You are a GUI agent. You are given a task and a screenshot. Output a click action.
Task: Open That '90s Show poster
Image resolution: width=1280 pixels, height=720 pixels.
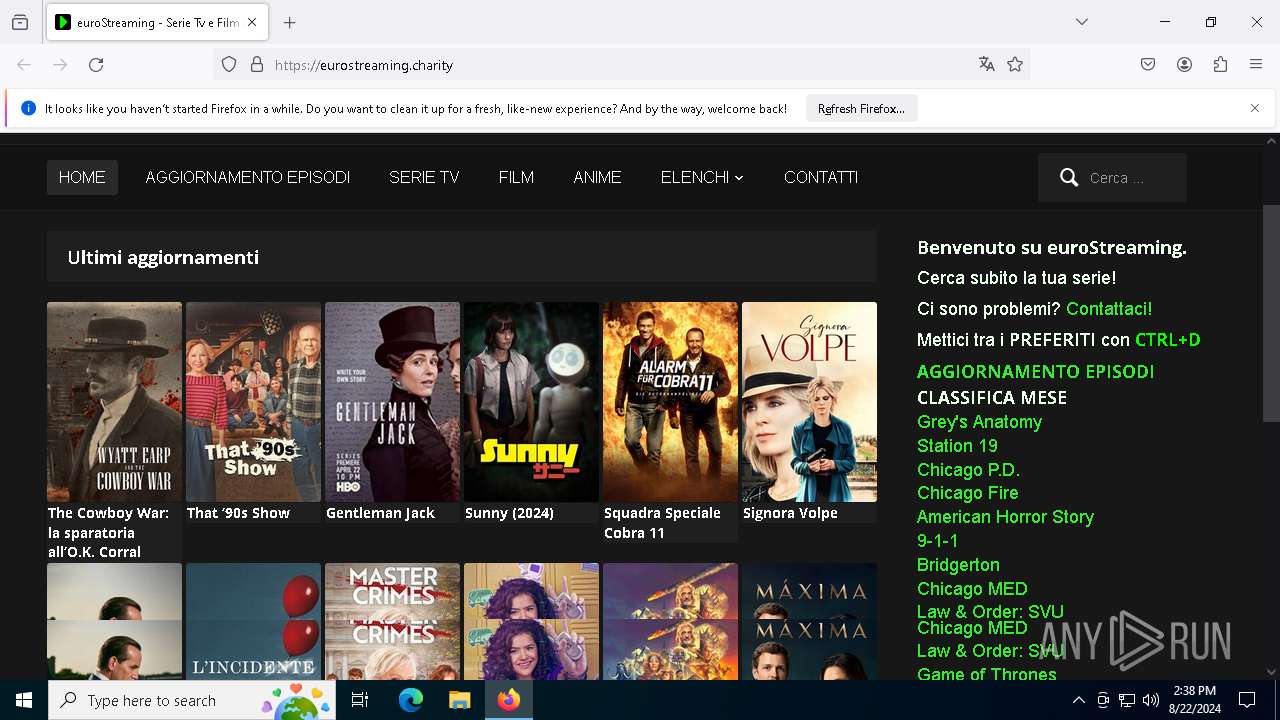click(253, 402)
